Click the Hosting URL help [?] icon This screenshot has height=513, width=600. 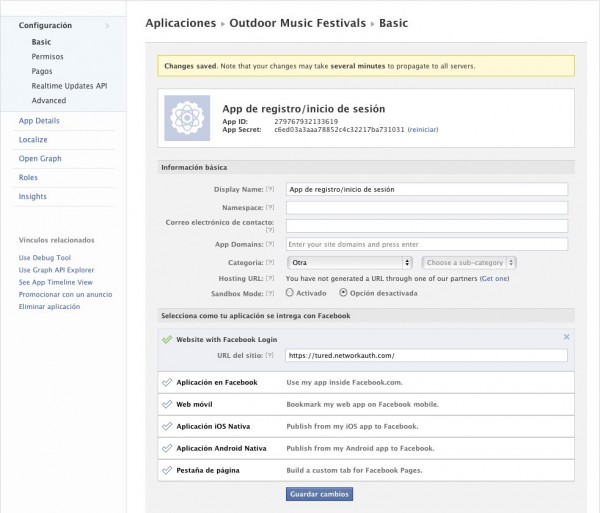click(270, 278)
